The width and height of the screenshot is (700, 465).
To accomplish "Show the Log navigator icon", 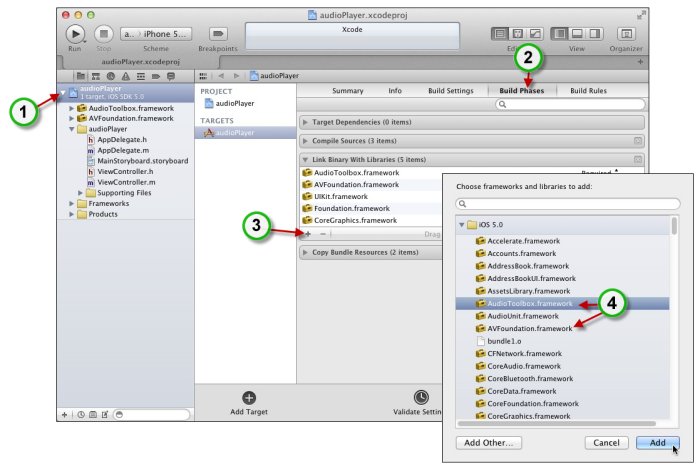I will tap(171, 76).
